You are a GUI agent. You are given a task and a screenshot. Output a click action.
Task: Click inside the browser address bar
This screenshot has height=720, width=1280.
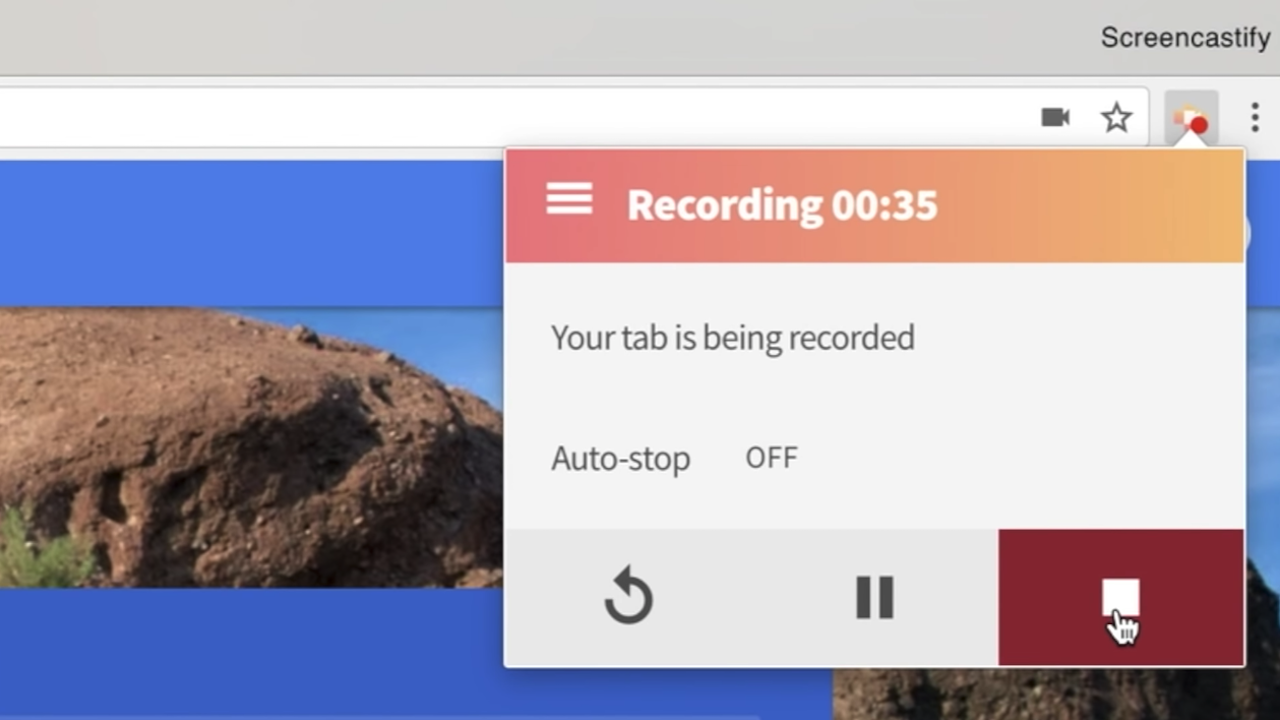(500, 118)
